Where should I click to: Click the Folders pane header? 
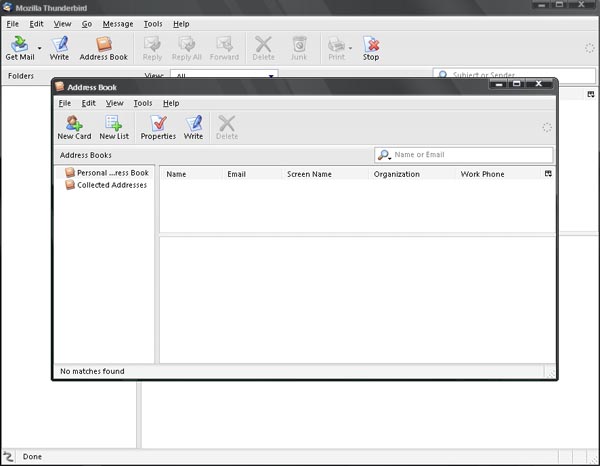(x=21, y=76)
